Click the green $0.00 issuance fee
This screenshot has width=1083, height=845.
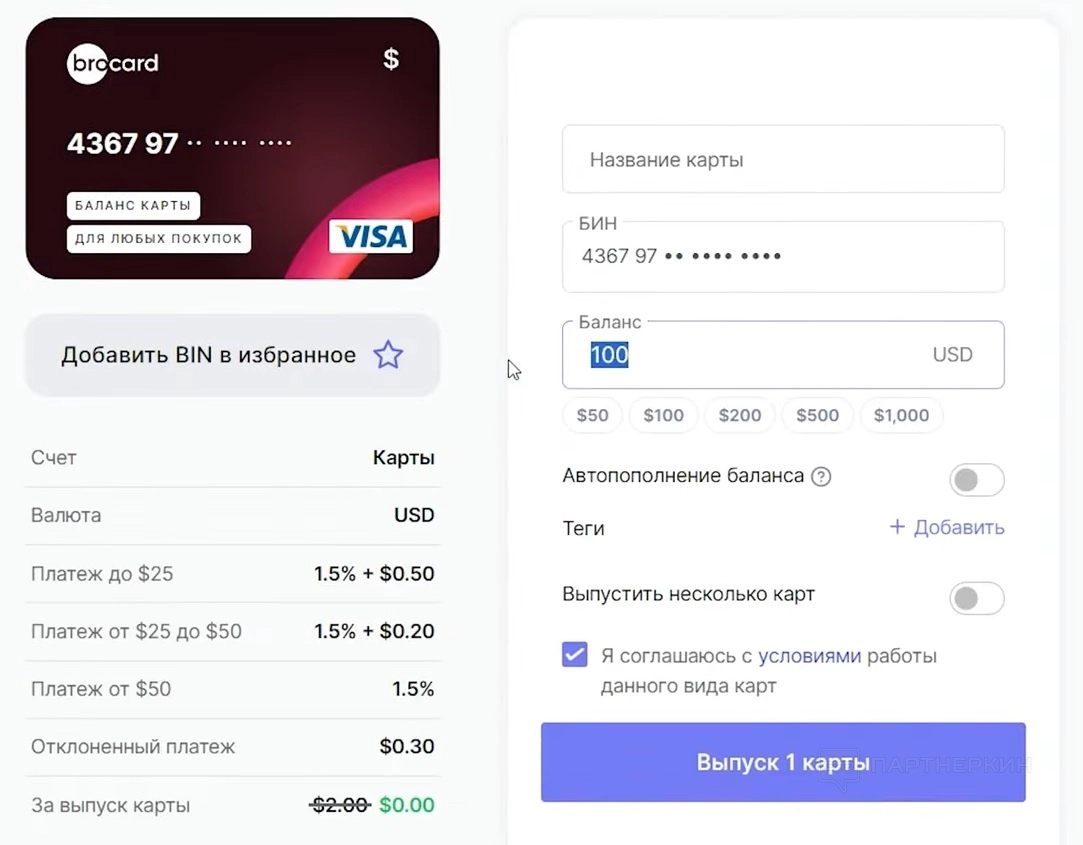point(407,805)
